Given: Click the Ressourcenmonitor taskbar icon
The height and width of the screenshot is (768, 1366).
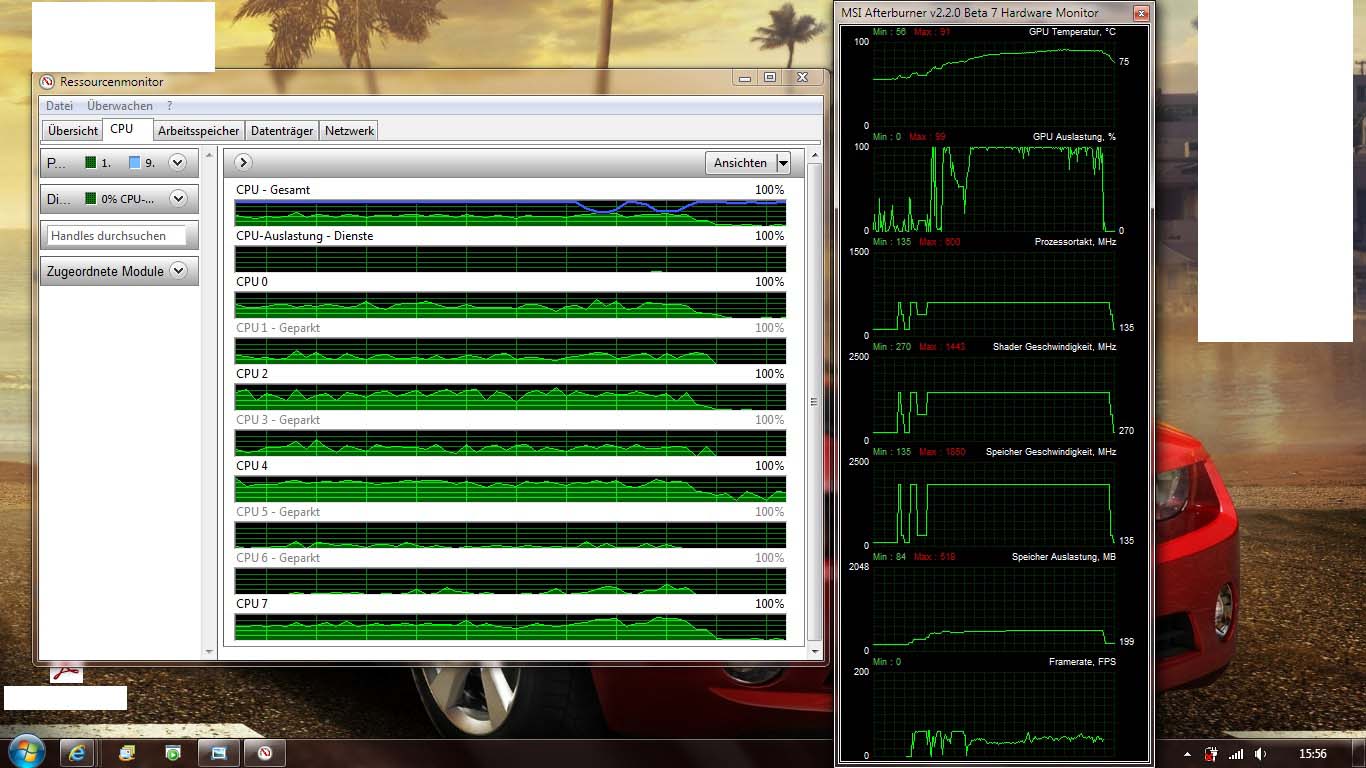Looking at the screenshot, I should click(265, 752).
